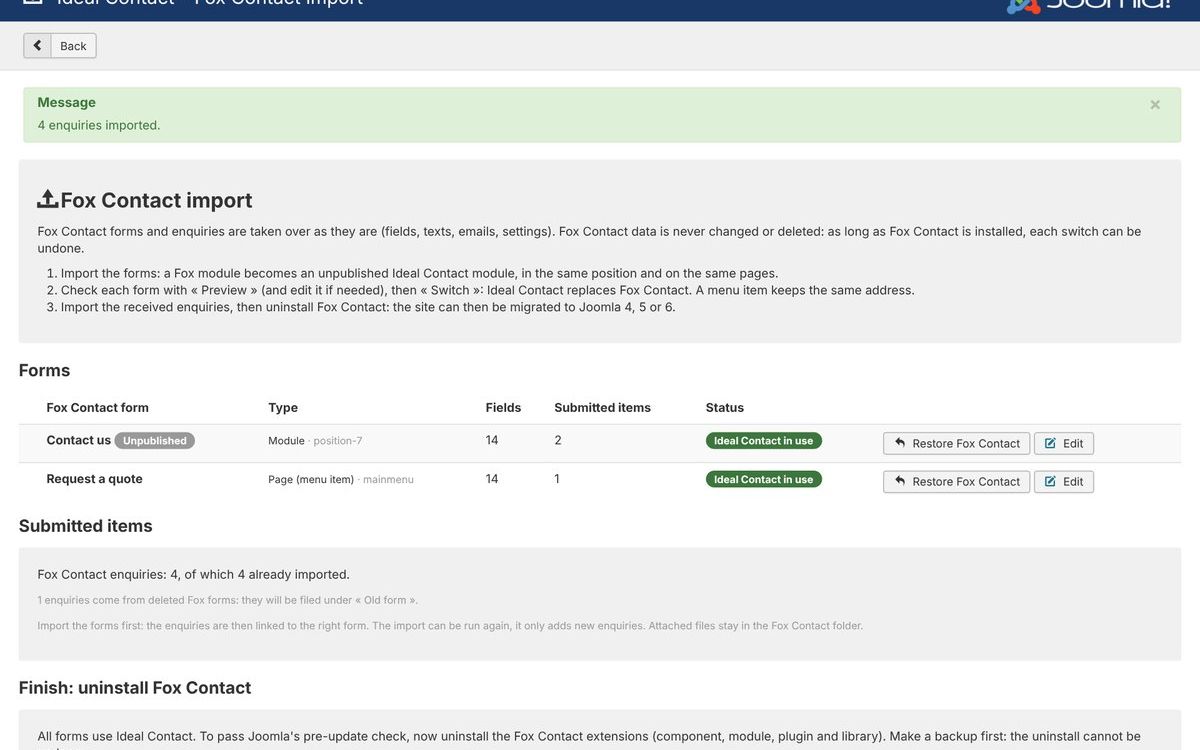Click the 'Message' alert heading
Image resolution: width=1200 pixels, height=750 pixels.
pos(66,102)
